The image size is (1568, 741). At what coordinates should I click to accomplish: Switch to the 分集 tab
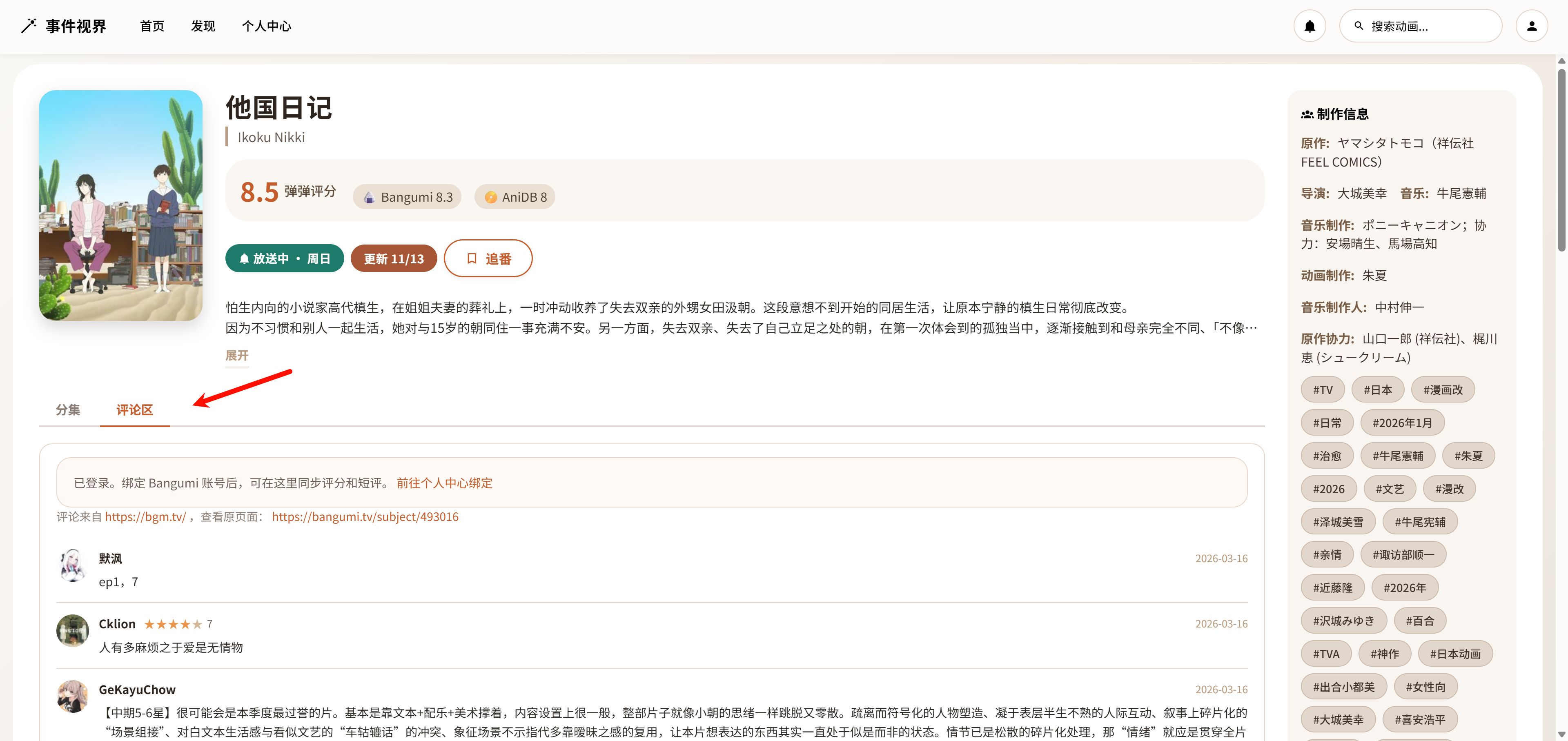(67, 409)
